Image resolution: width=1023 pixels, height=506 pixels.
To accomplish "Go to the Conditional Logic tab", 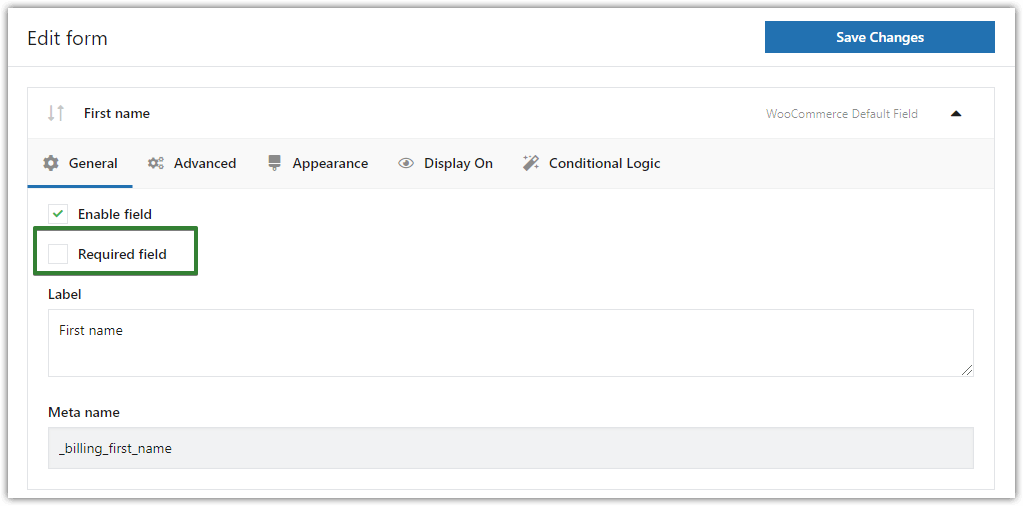I will point(604,163).
